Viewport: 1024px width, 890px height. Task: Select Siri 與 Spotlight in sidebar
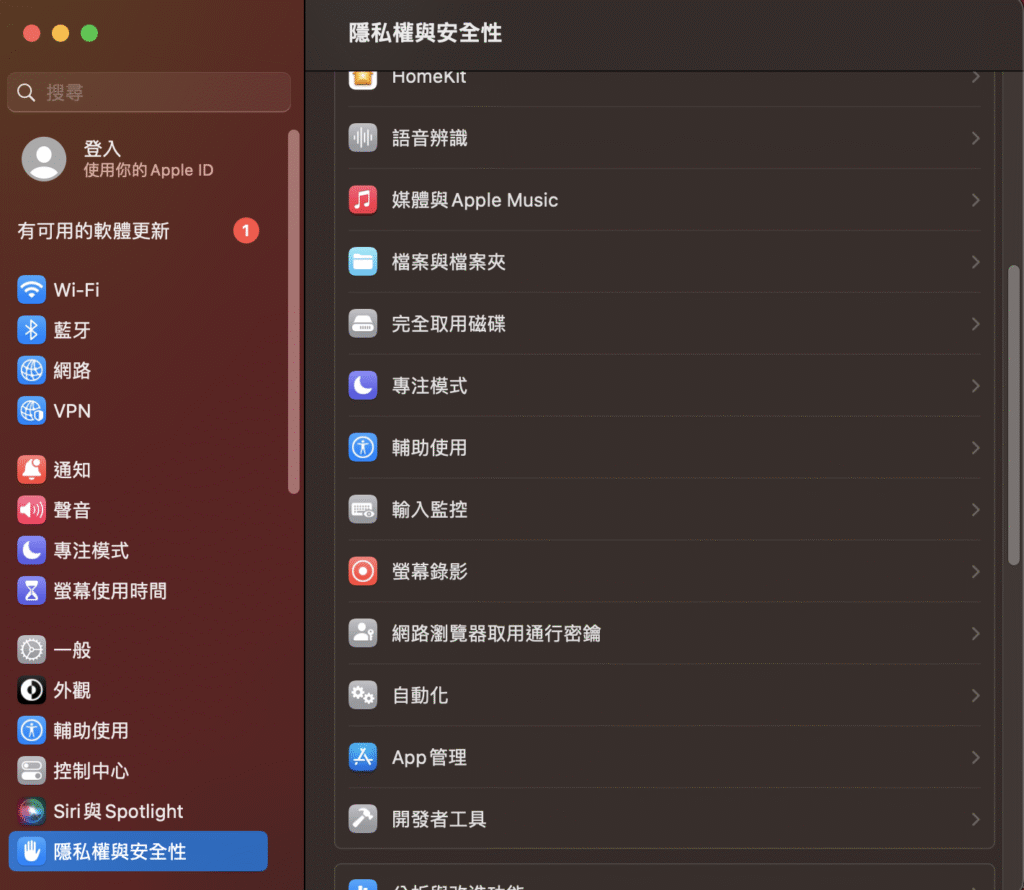click(x=118, y=811)
